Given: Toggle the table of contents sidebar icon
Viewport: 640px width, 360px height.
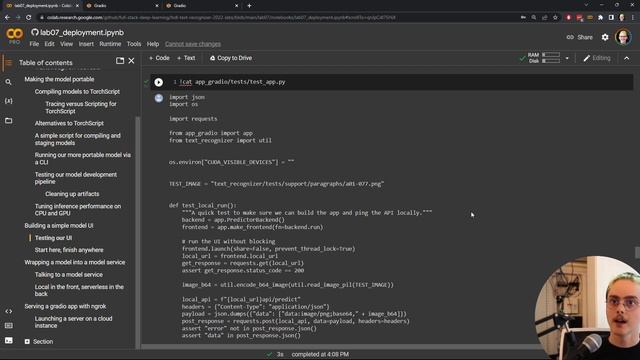Looking at the screenshot, I should [8, 62].
